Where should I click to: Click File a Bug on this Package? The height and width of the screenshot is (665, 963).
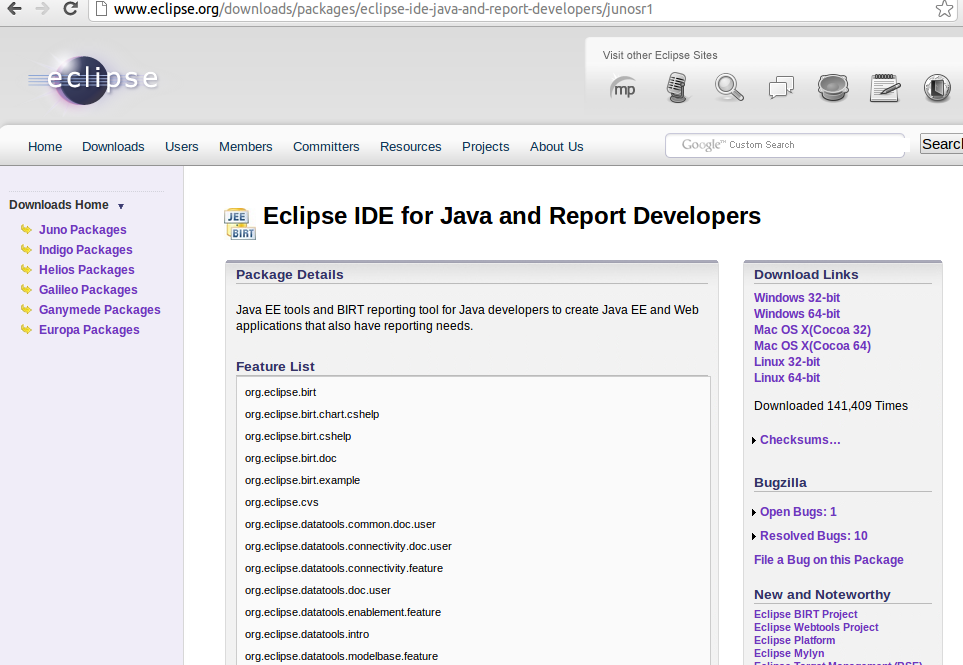(x=828, y=560)
